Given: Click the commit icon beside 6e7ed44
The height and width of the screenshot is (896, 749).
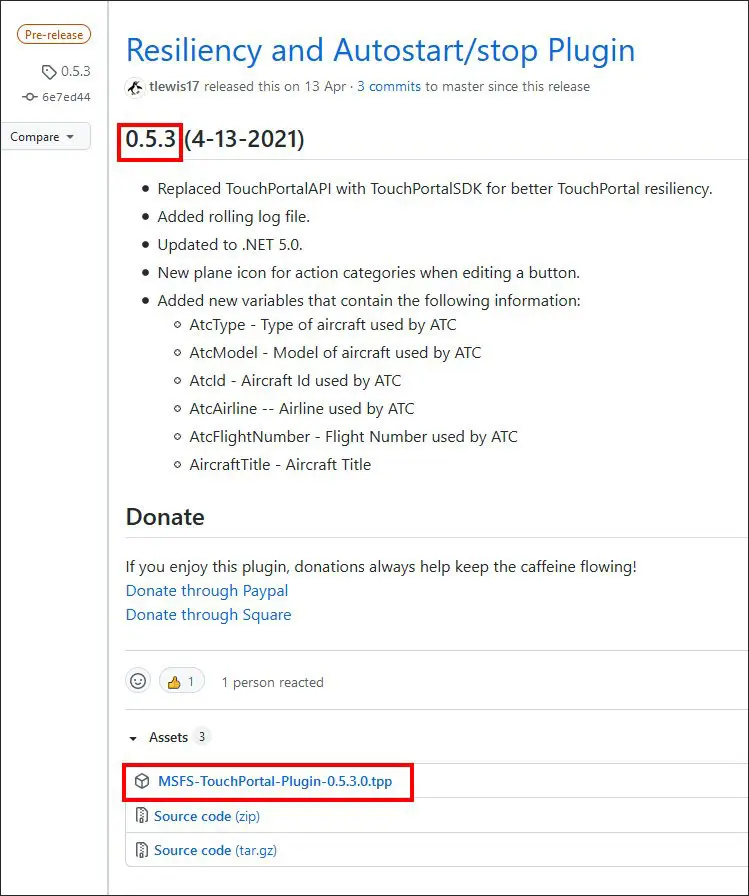Looking at the screenshot, I should pyautogui.click(x=30, y=97).
